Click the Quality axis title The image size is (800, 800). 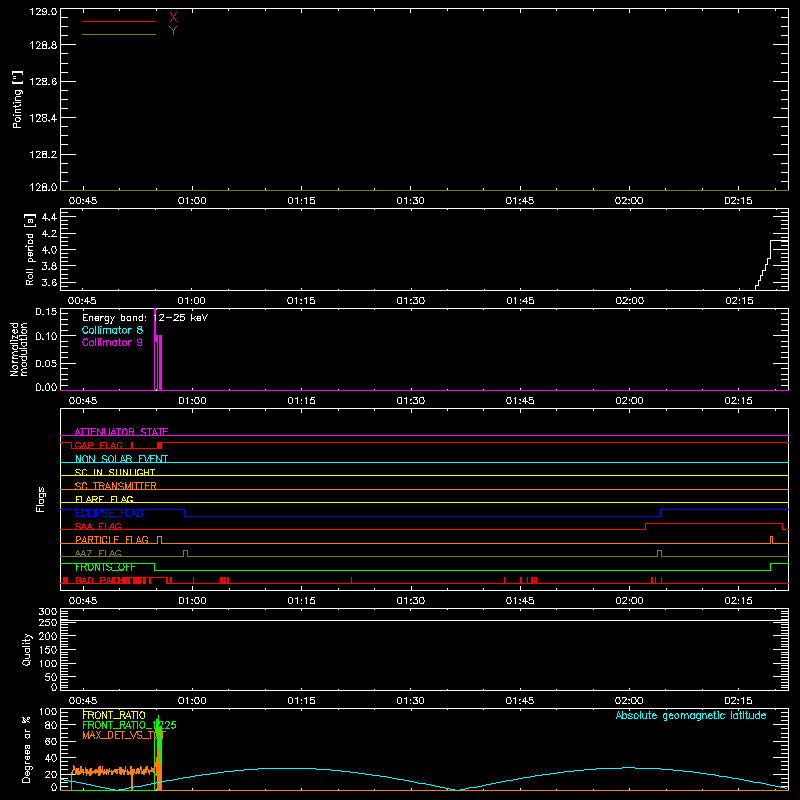[27, 649]
